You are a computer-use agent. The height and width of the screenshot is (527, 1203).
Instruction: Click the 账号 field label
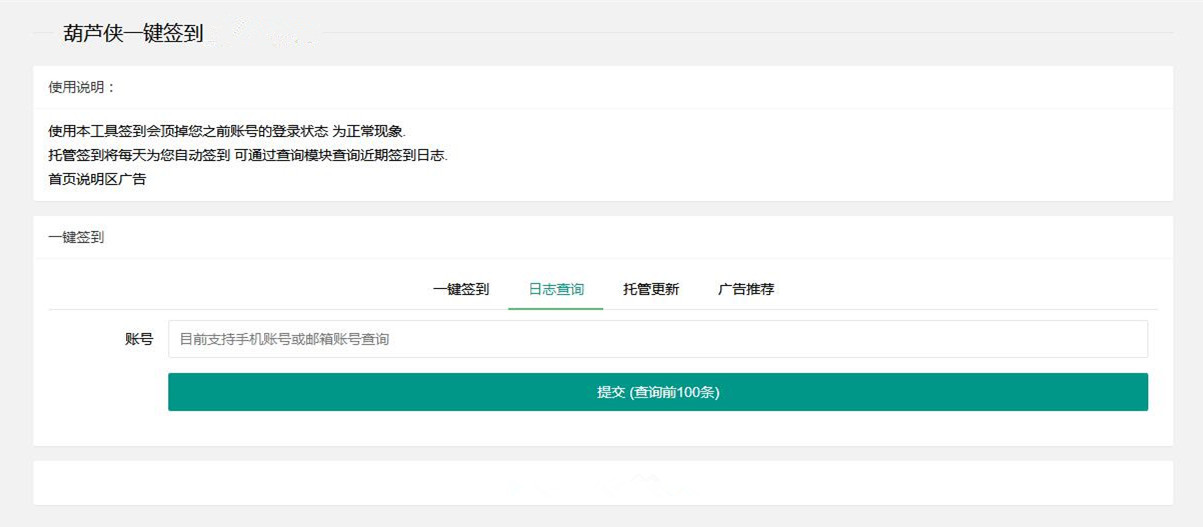(x=139, y=339)
